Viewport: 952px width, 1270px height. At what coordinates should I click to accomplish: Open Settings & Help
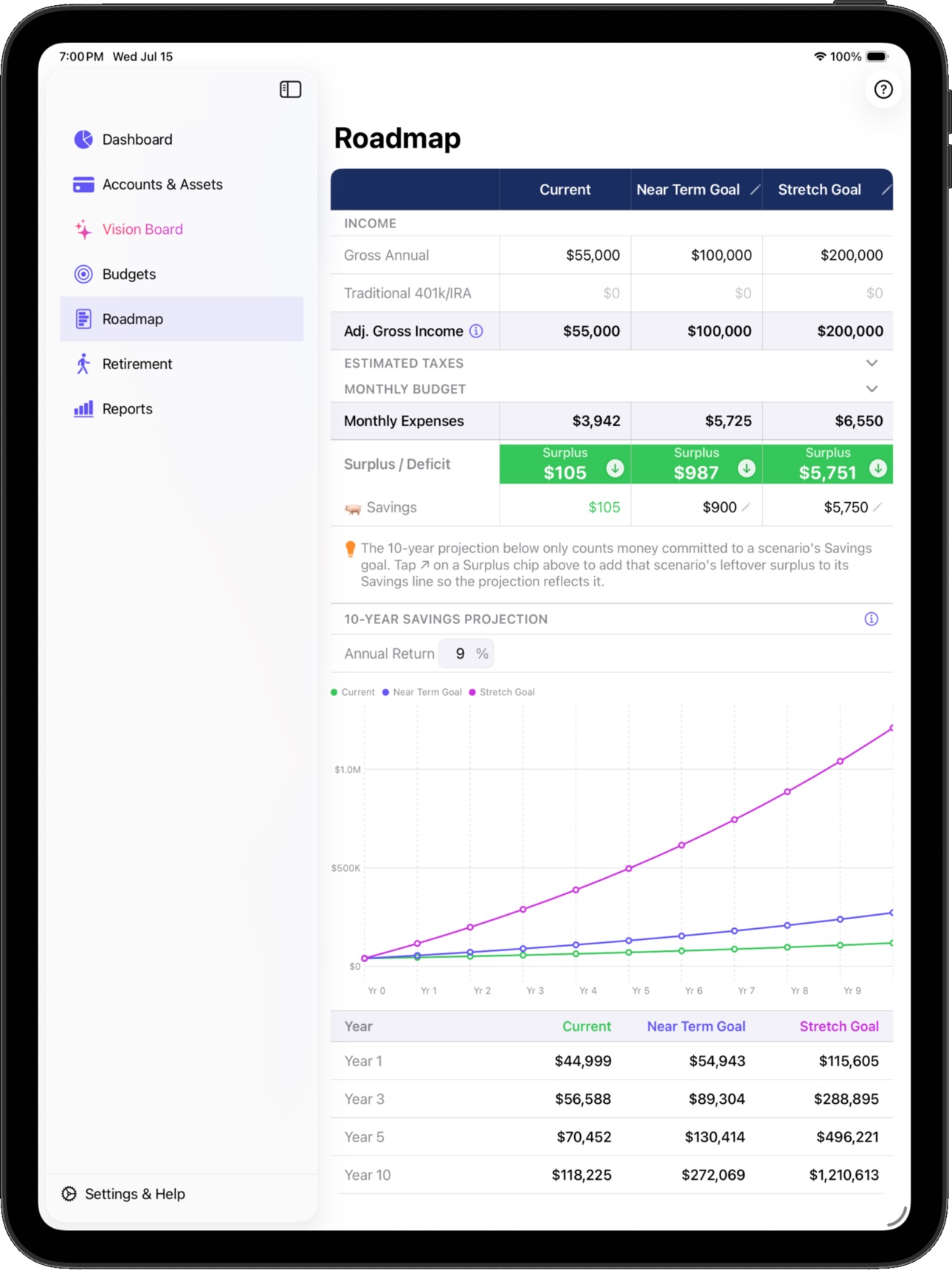pos(123,1194)
